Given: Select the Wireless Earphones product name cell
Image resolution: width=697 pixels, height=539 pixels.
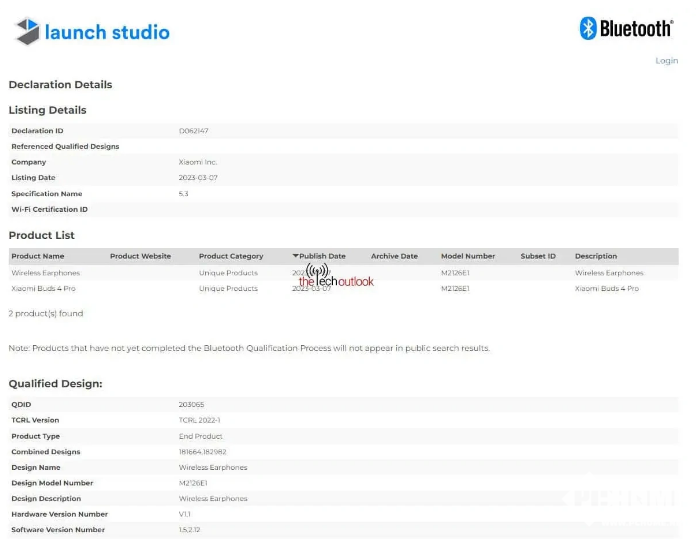Looking at the screenshot, I should [46, 273].
